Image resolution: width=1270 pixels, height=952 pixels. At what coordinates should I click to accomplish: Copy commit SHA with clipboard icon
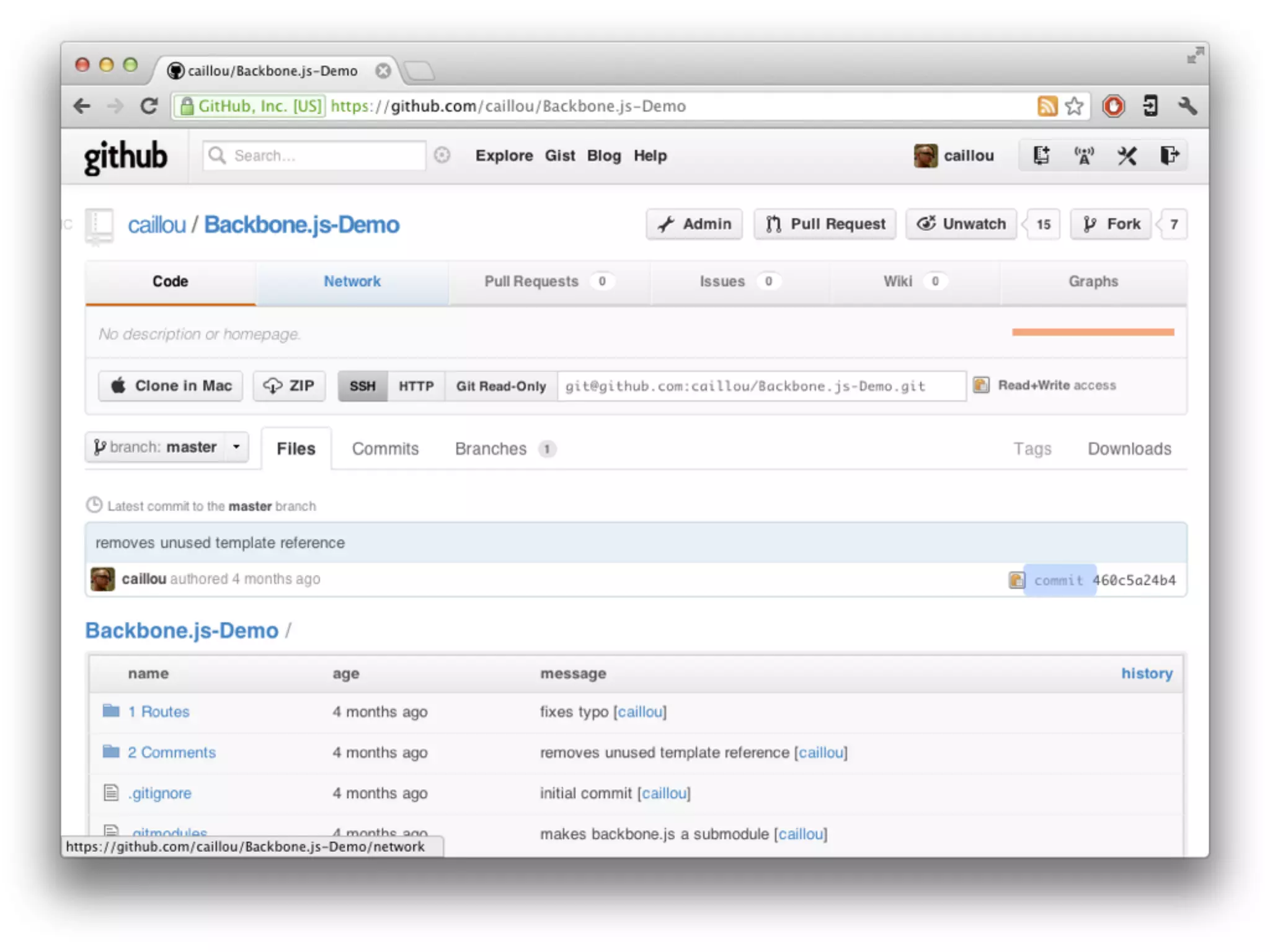(x=1016, y=580)
